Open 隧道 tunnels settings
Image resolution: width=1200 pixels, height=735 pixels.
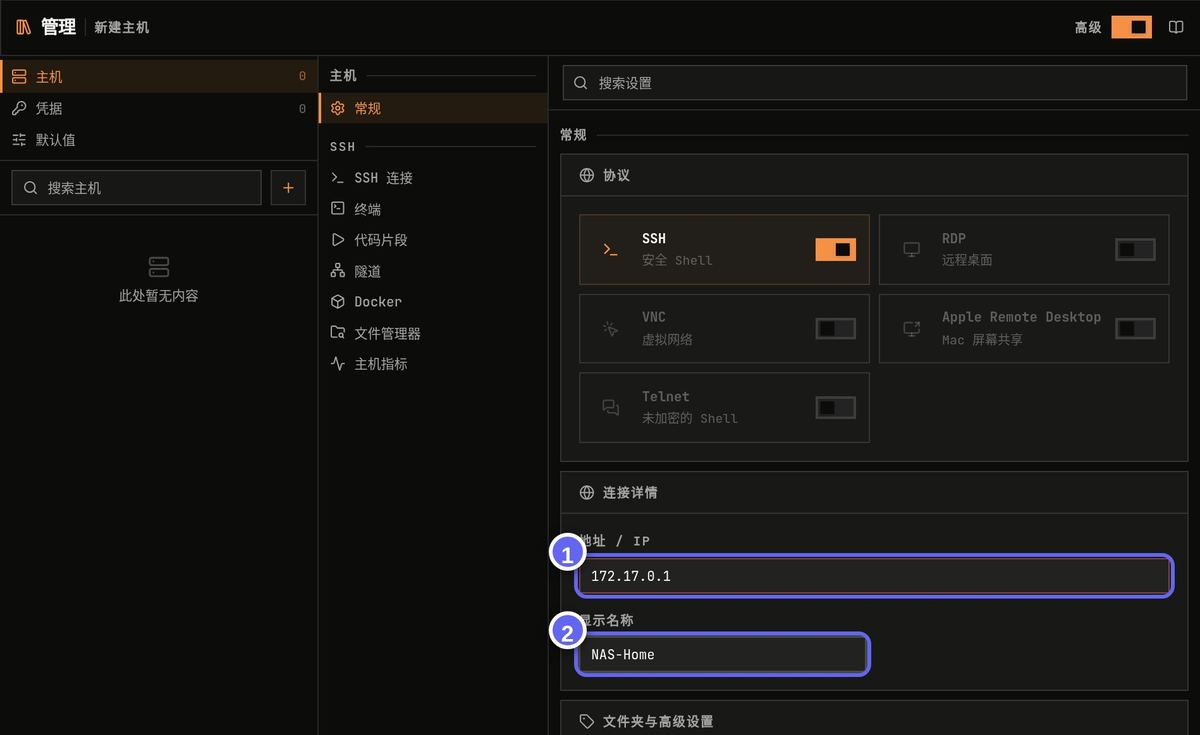(x=433, y=271)
